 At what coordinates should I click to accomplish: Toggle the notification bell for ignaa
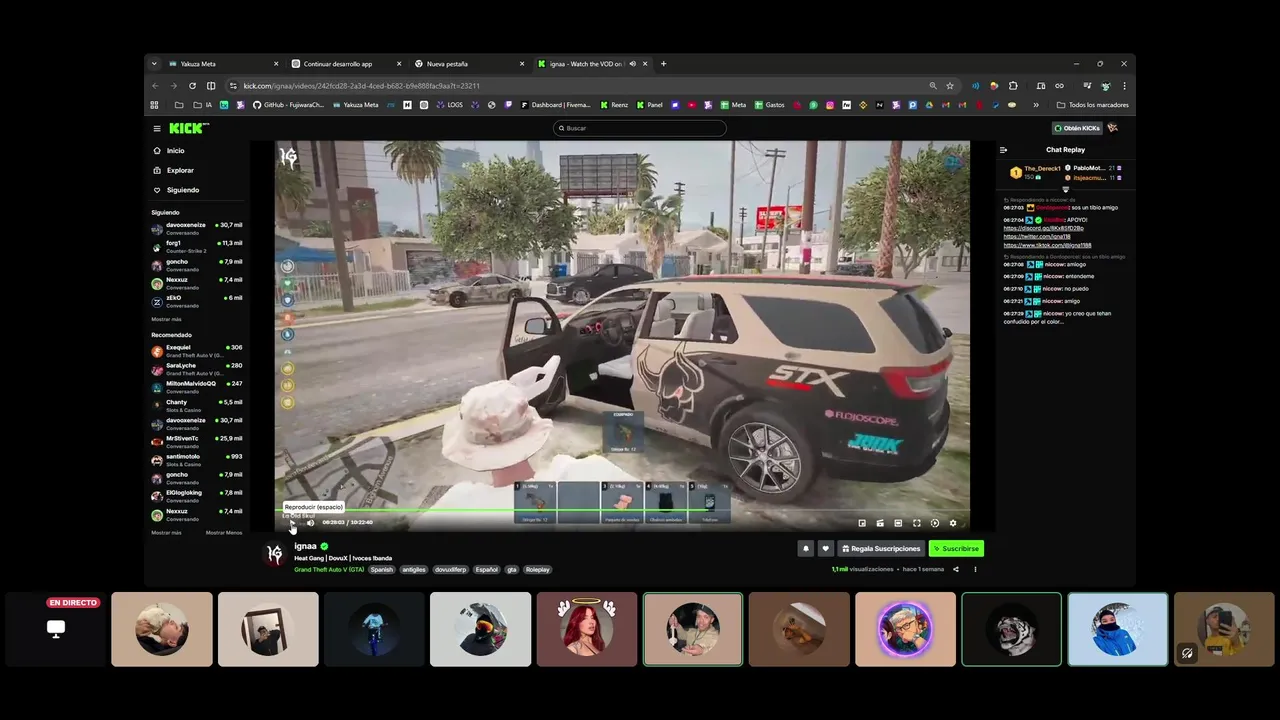click(x=805, y=548)
